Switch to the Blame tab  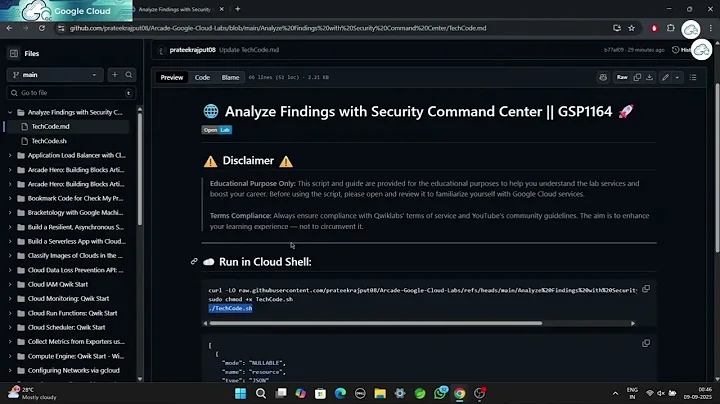click(230, 78)
